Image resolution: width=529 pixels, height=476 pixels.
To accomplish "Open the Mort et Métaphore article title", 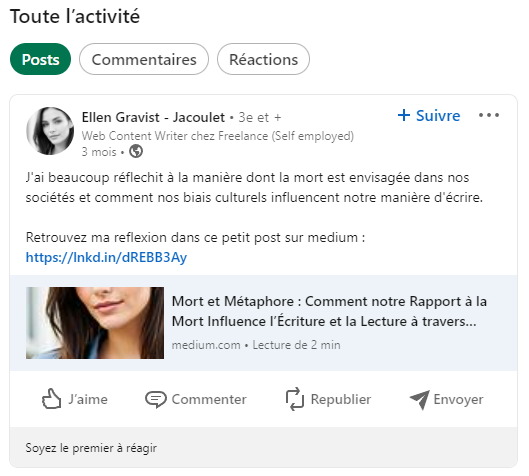I will click(329, 311).
